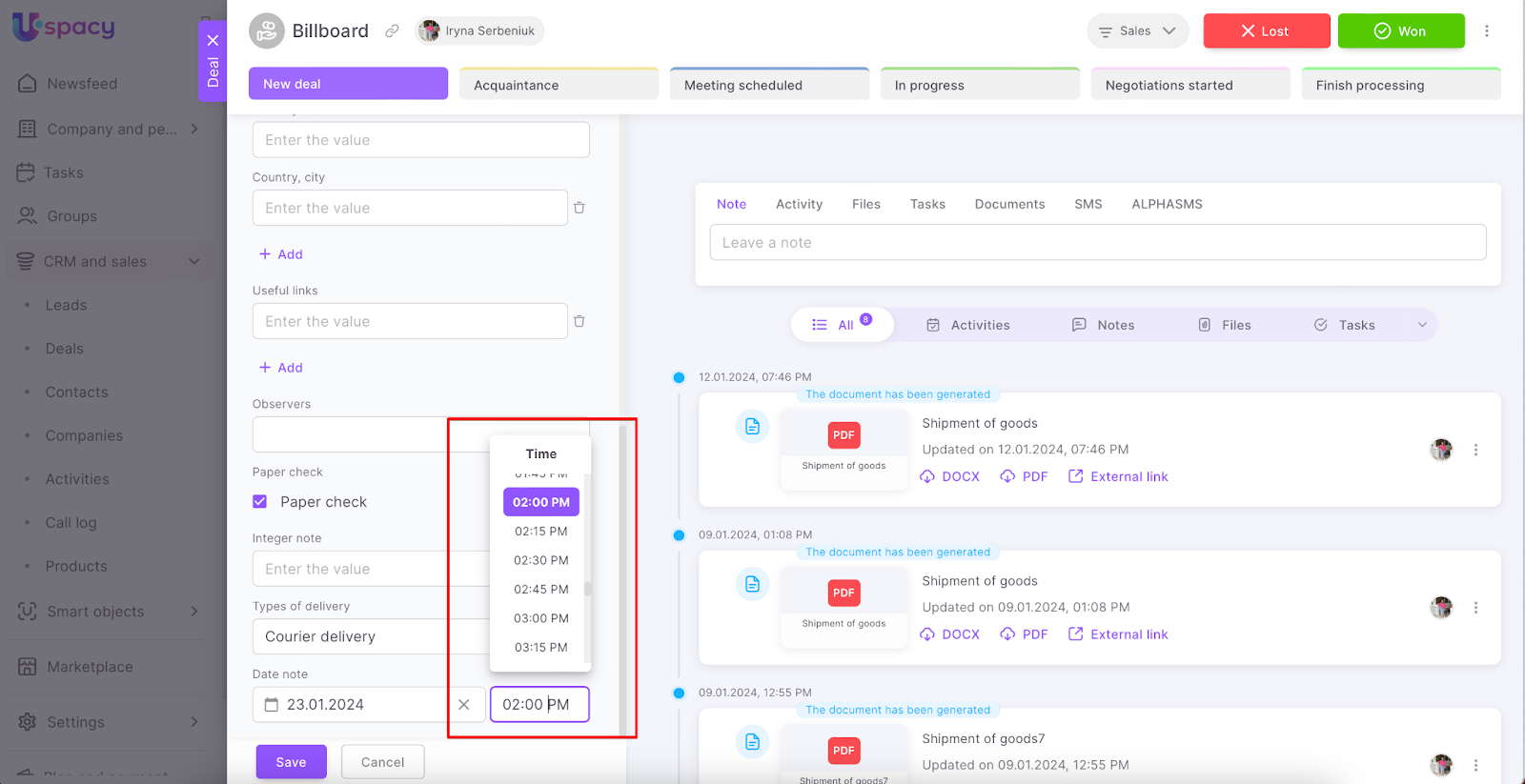Click the copy link icon beside Billboard
Image resolution: width=1525 pixels, height=784 pixels.
(392, 31)
